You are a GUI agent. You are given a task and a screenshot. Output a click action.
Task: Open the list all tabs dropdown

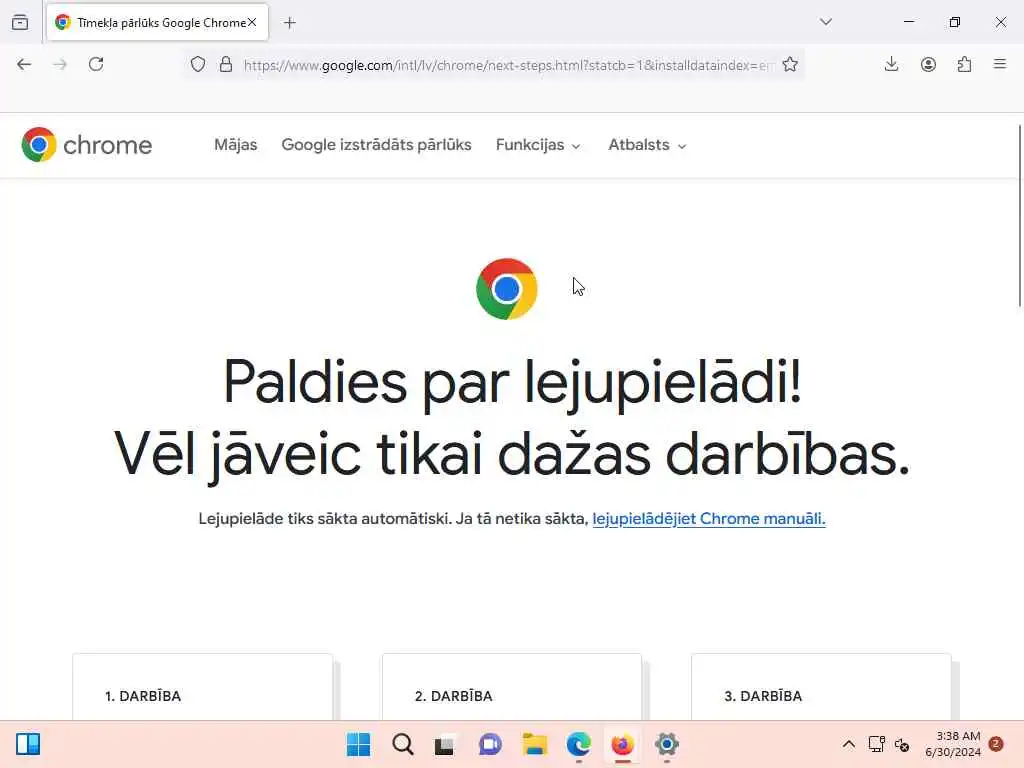[x=826, y=22]
